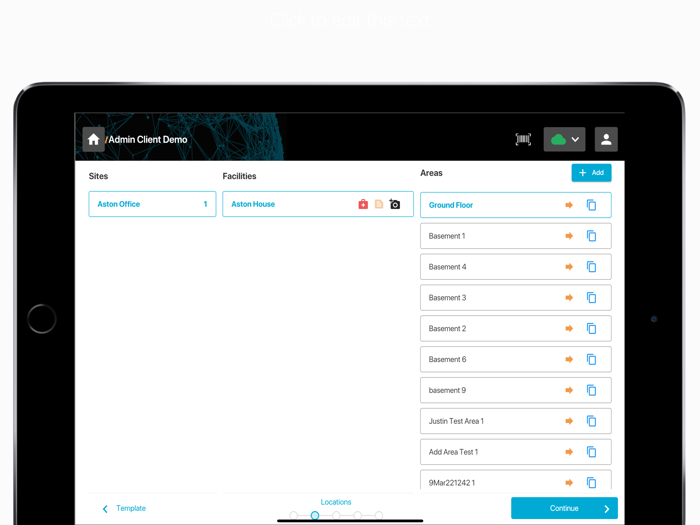The width and height of the screenshot is (700, 525).
Task: Copy the Justin Test Area 1
Action: click(591, 421)
